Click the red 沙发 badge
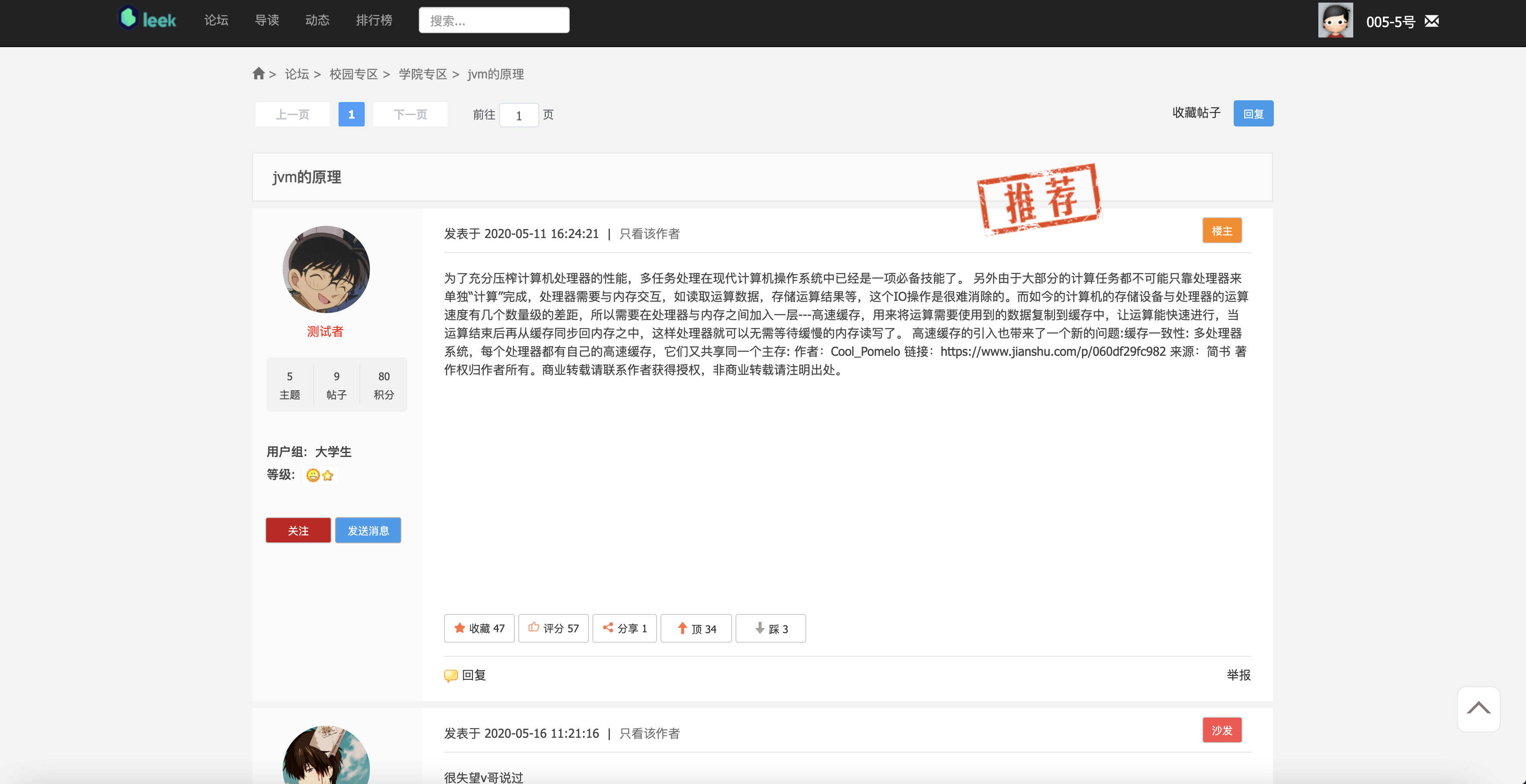 tap(1222, 730)
